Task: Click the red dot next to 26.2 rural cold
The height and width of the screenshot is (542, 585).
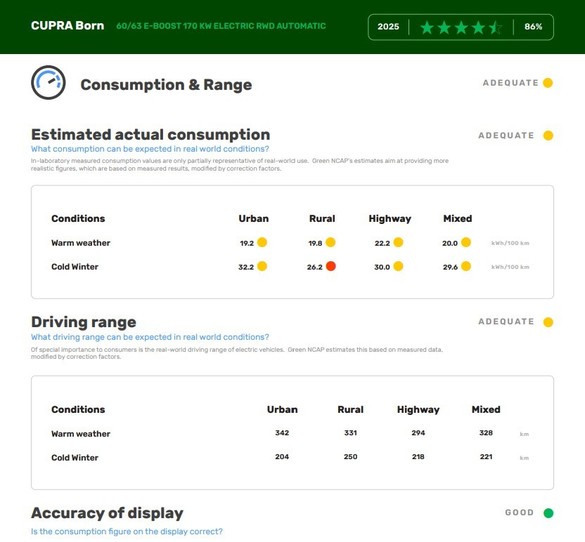Action: coord(331,266)
